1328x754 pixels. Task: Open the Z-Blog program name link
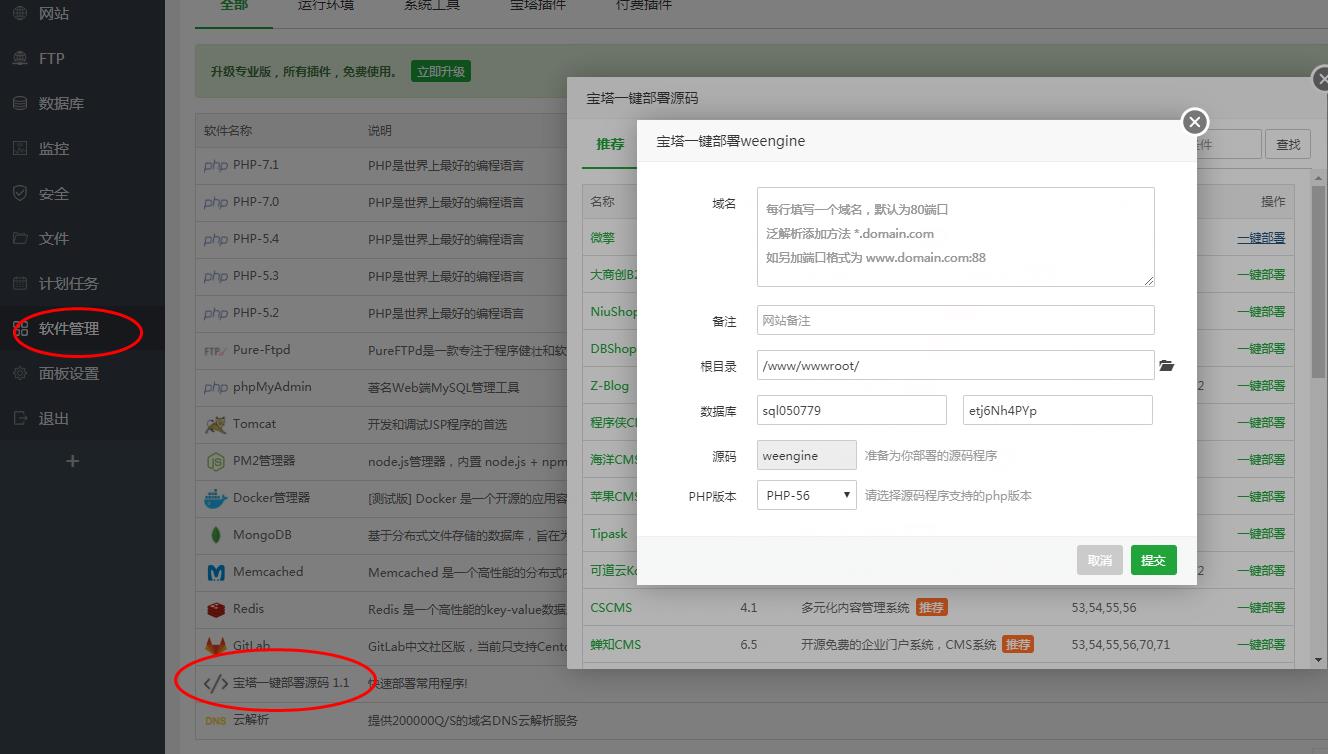pos(610,385)
